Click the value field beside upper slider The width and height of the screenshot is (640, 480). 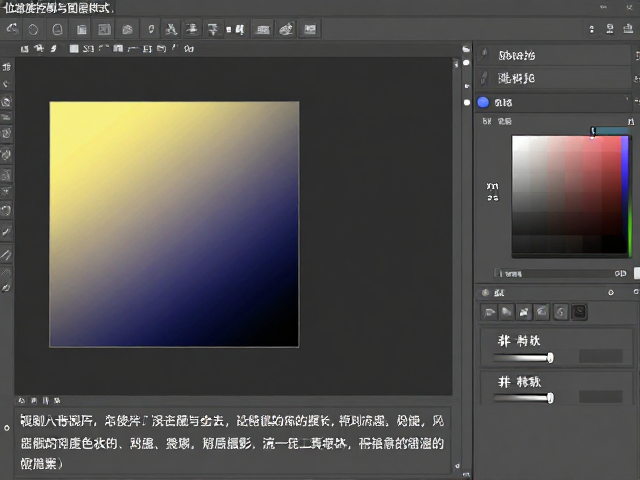coord(600,356)
